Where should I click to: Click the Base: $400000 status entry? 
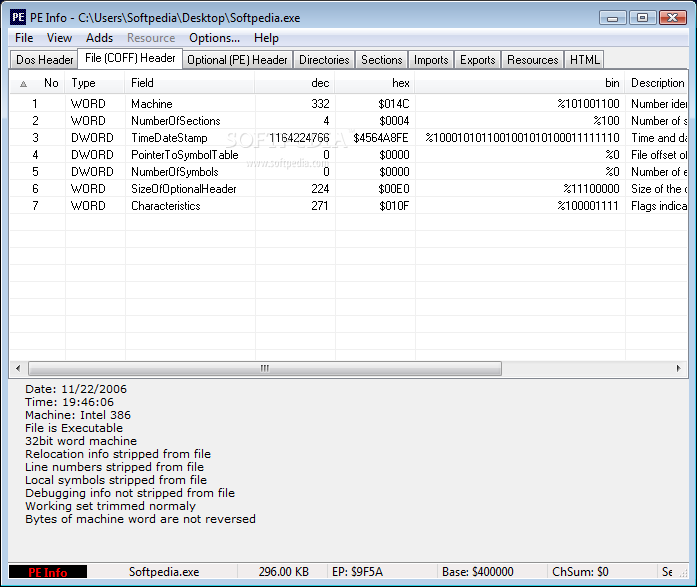tap(478, 572)
